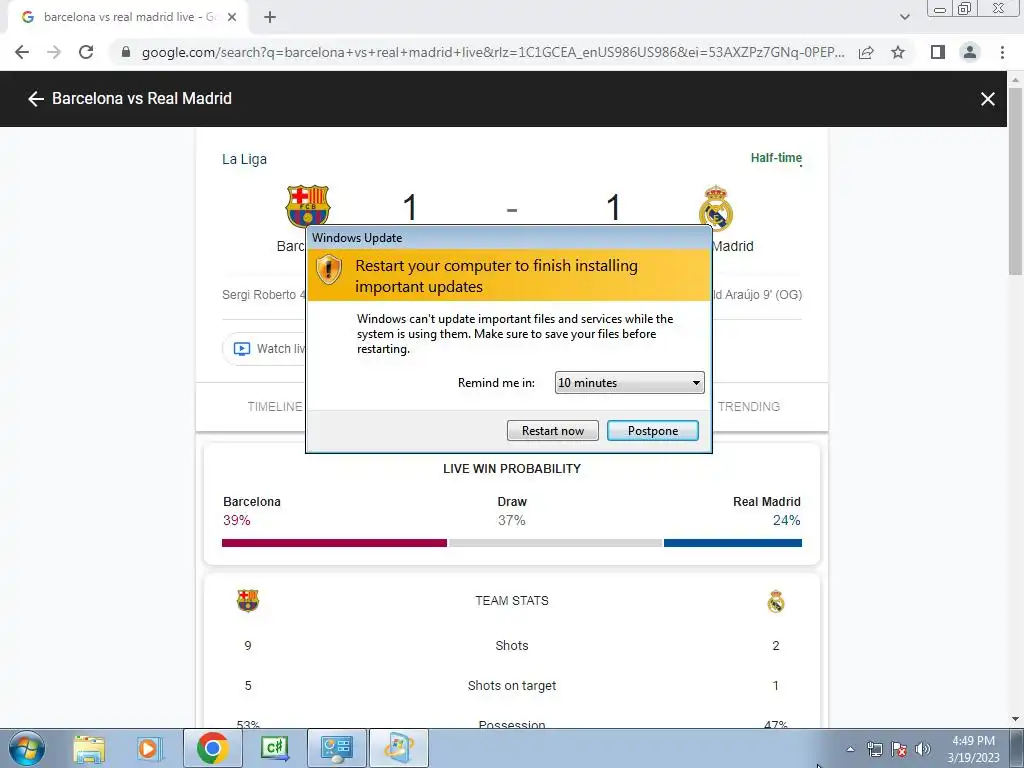The width and height of the screenshot is (1024, 768).
Task: Bookmark this page with the star icon
Action: (898, 52)
